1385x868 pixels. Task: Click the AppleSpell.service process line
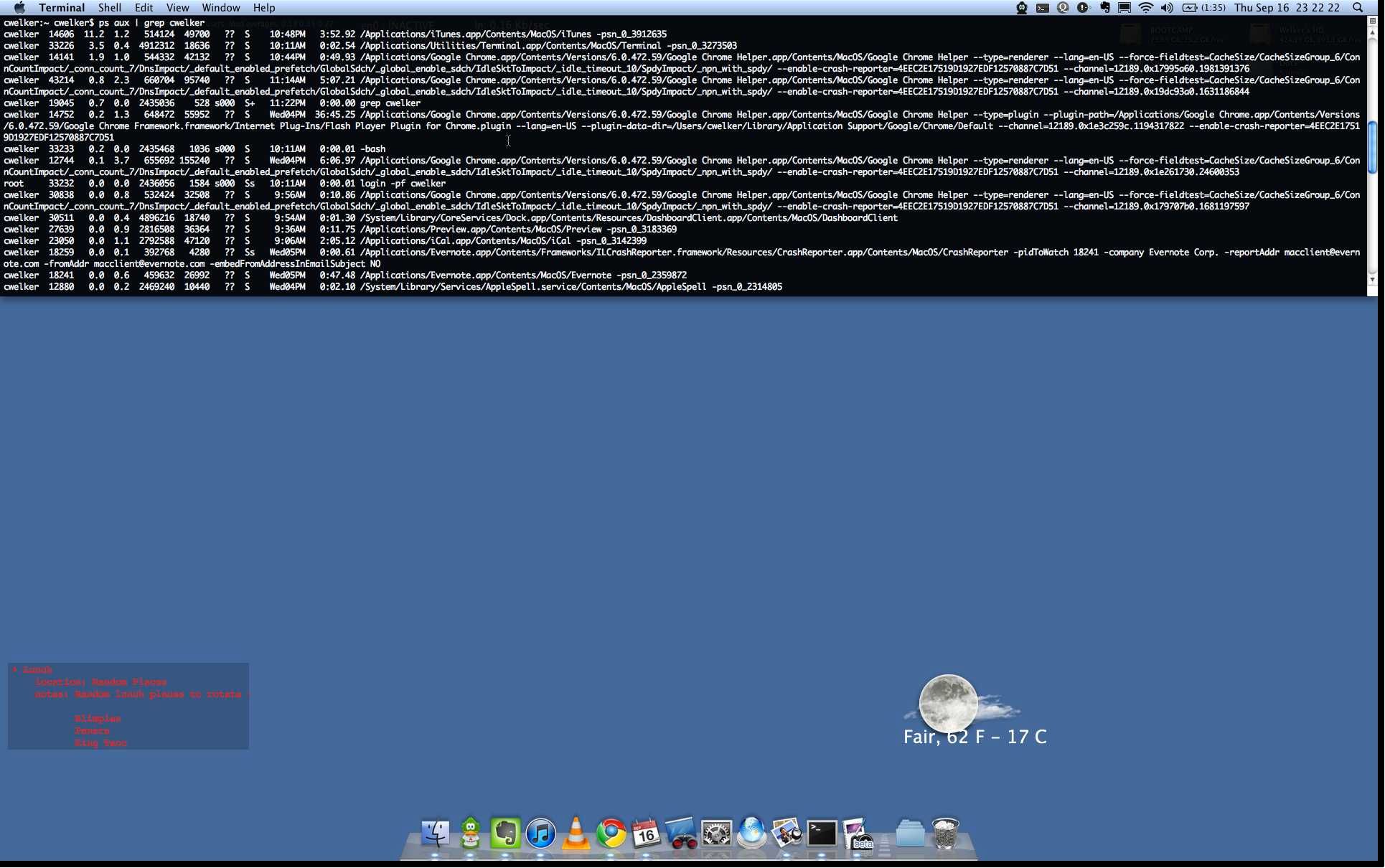pos(393,286)
